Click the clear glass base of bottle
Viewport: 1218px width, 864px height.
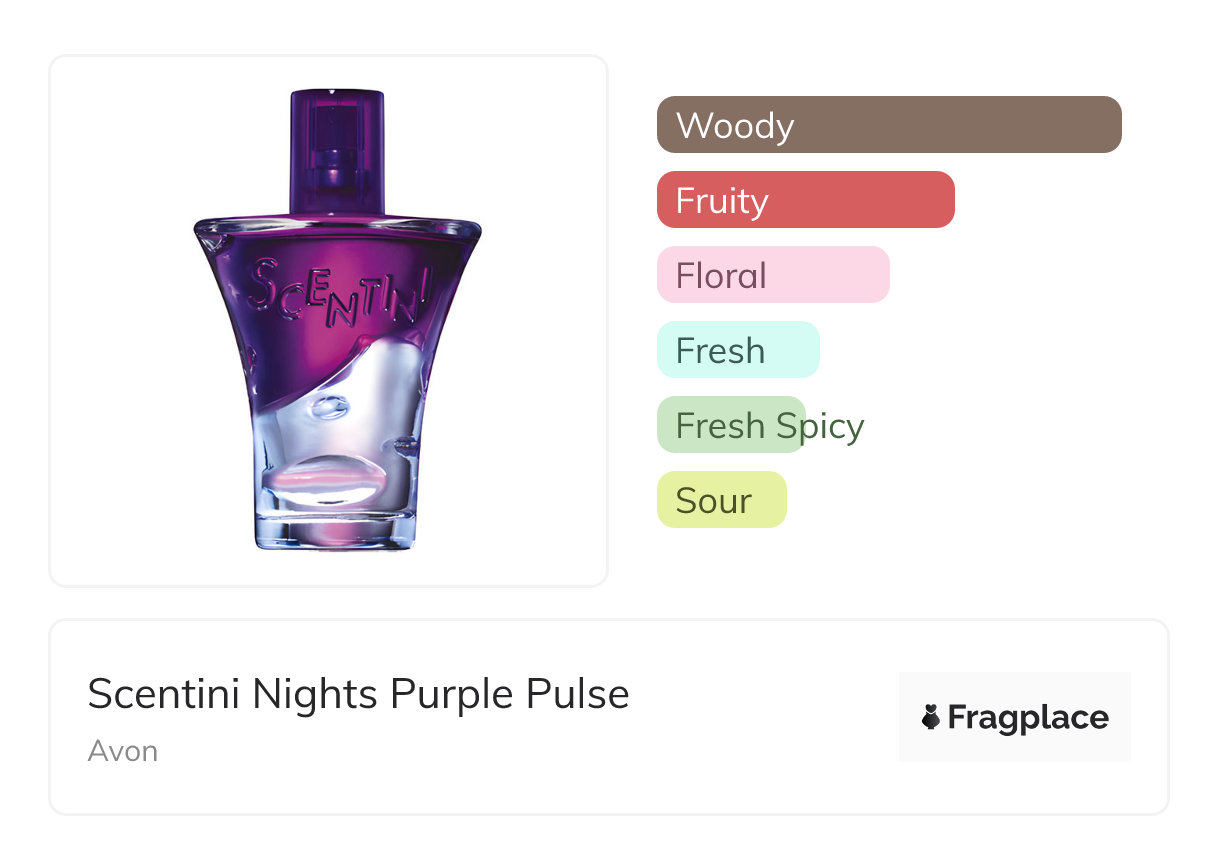[x=333, y=530]
